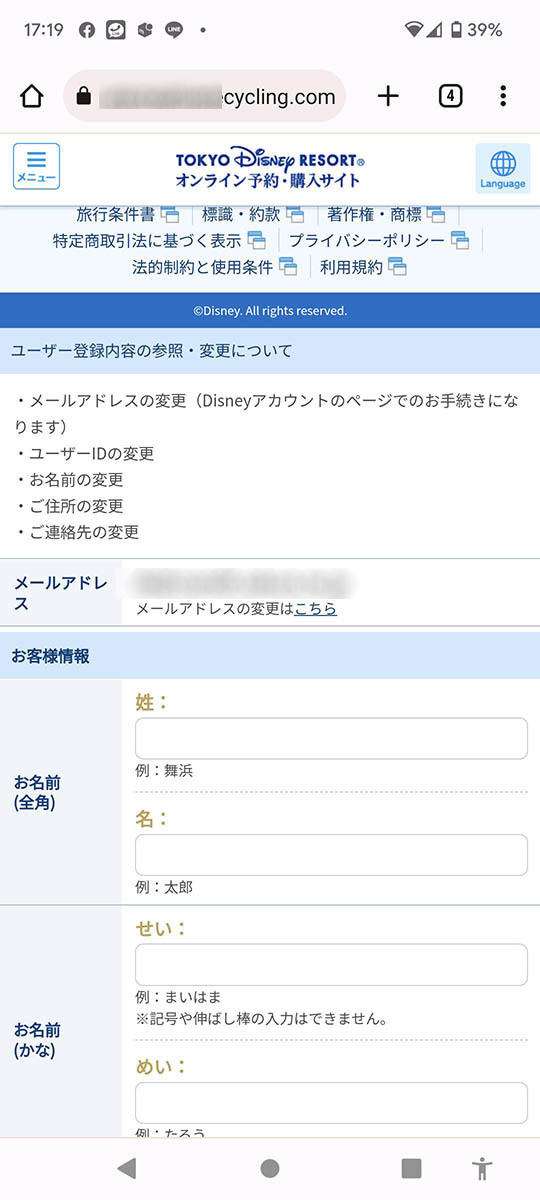Open the Language globe selector
This screenshot has width=540, height=1200.
502,168
